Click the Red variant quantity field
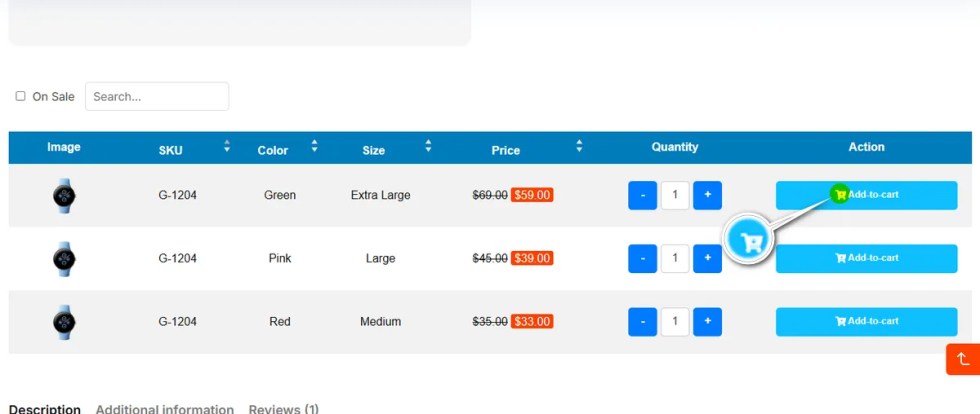 point(675,321)
